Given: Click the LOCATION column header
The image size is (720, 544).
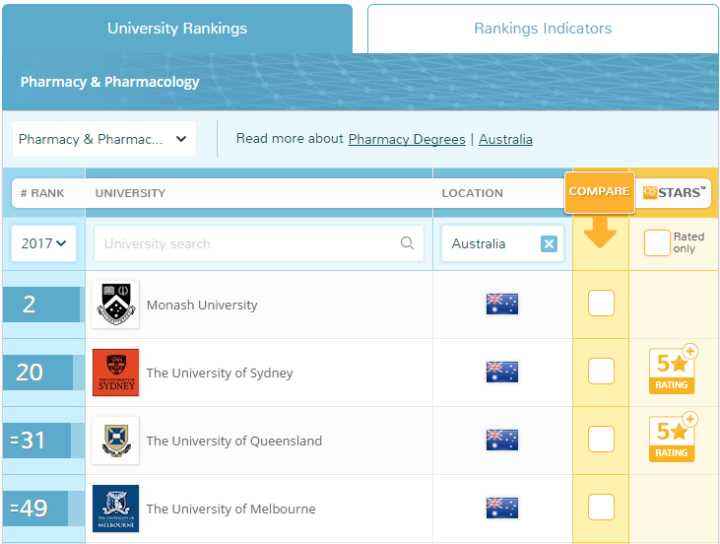Looking at the screenshot, I should pos(472,193).
